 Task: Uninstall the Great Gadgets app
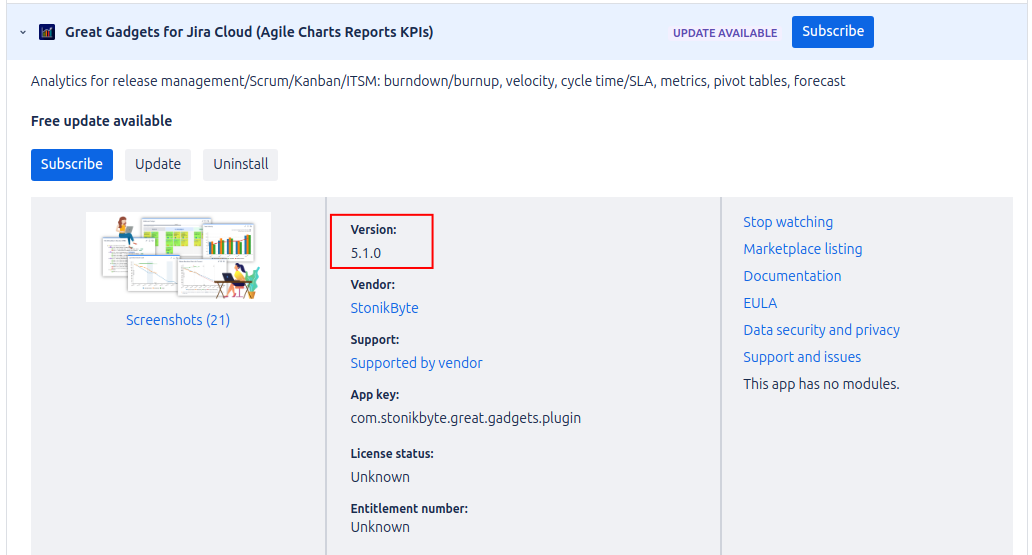pos(240,164)
